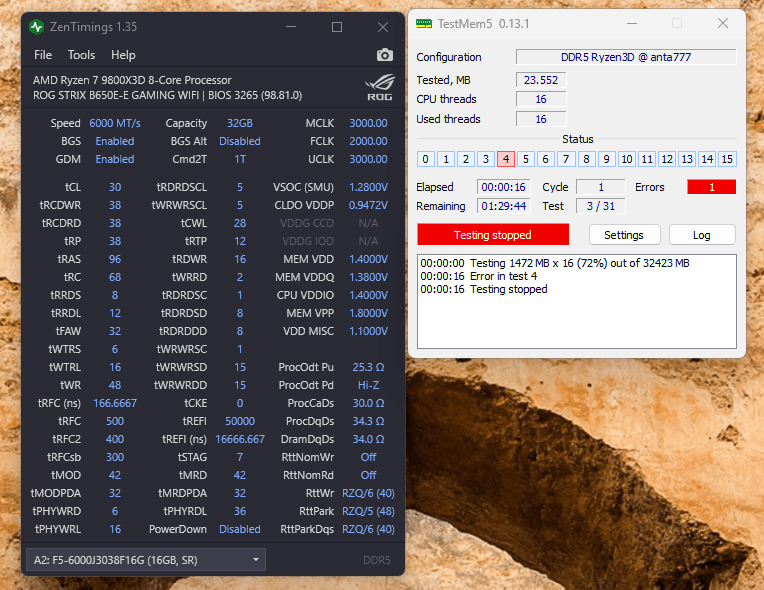764x590 pixels.
Task: Click the tREFI value 50000
Action: point(240,421)
